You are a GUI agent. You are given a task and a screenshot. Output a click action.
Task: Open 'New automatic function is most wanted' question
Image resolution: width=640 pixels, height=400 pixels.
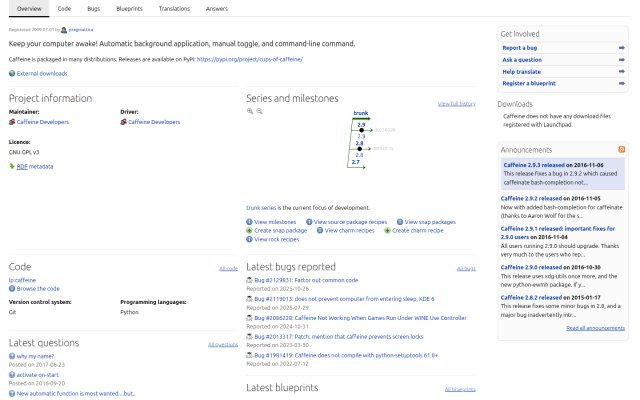pyautogui.click(x=76, y=394)
